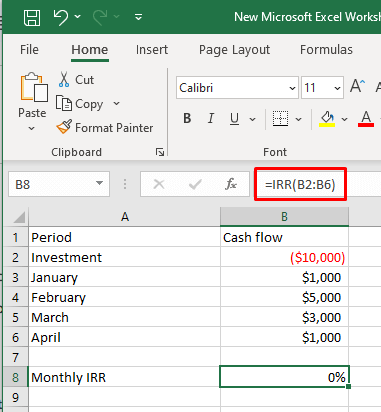
Task: Select the $5,000 February cash flow cell
Action: (x=284, y=297)
